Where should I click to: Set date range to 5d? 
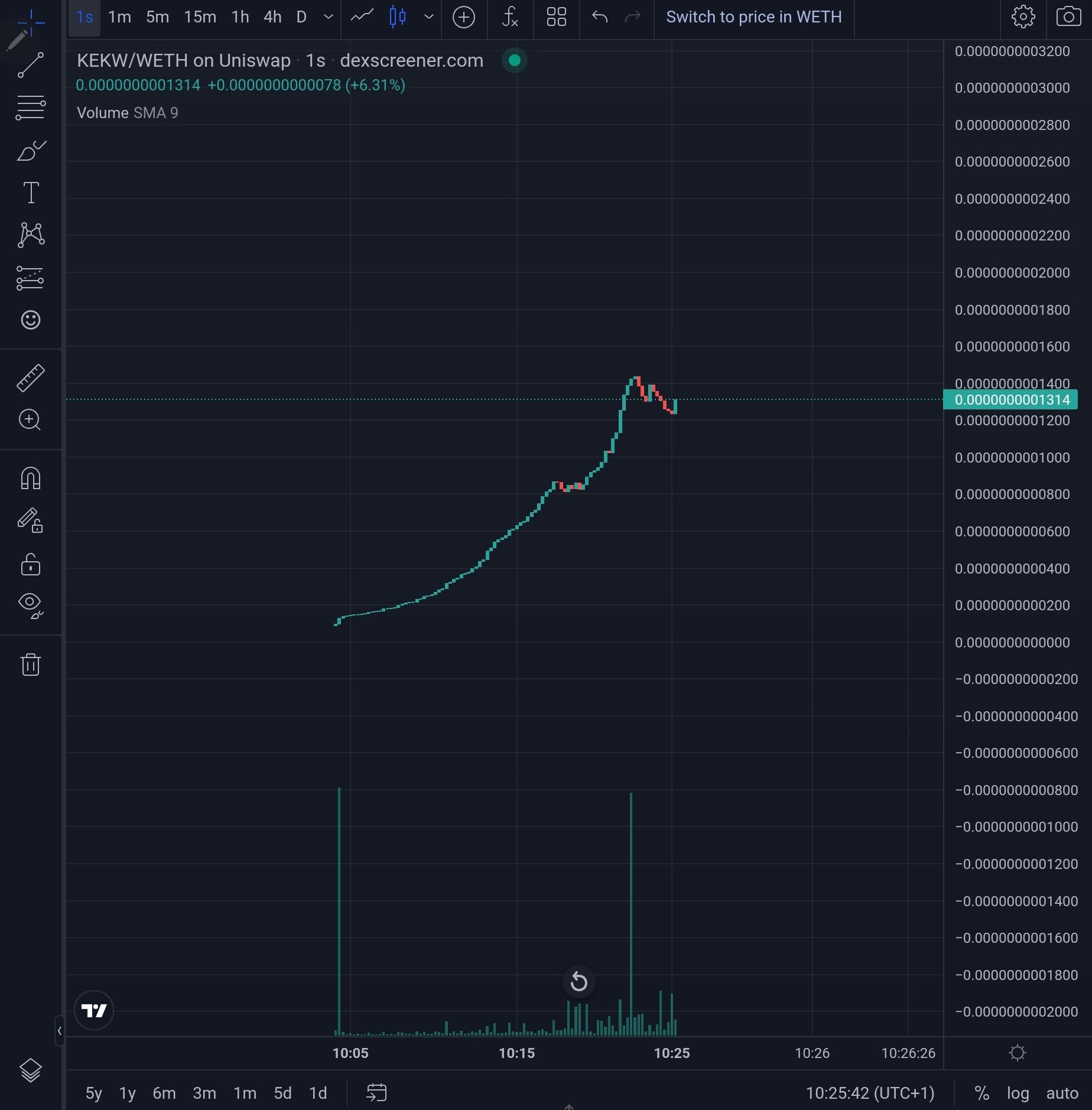(x=282, y=1093)
